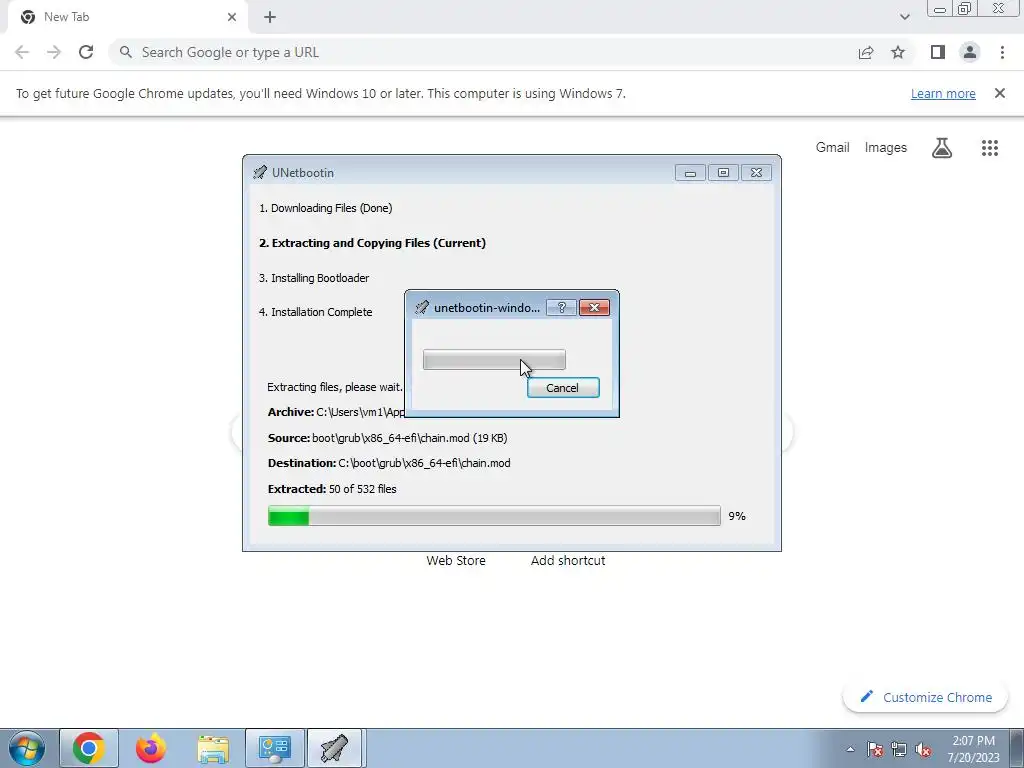The image size is (1024, 768).
Task: Open the Google apps grid
Action: (990, 148)
